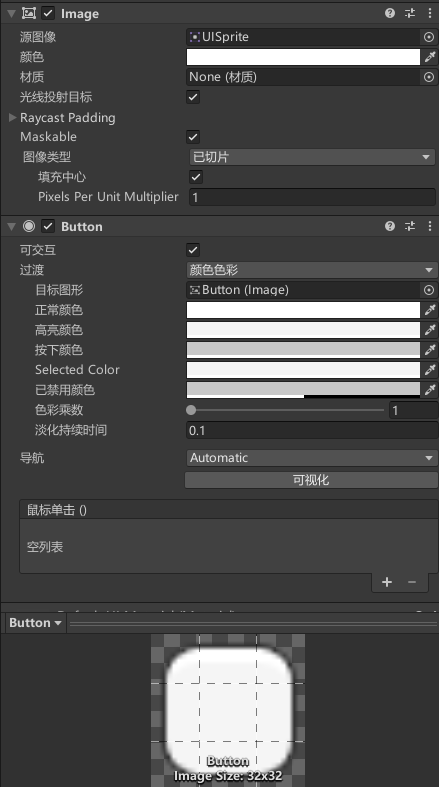This screenshot has height=787, width=439.
Task: Collapse the Image component foldout
Action: [11, 14]
